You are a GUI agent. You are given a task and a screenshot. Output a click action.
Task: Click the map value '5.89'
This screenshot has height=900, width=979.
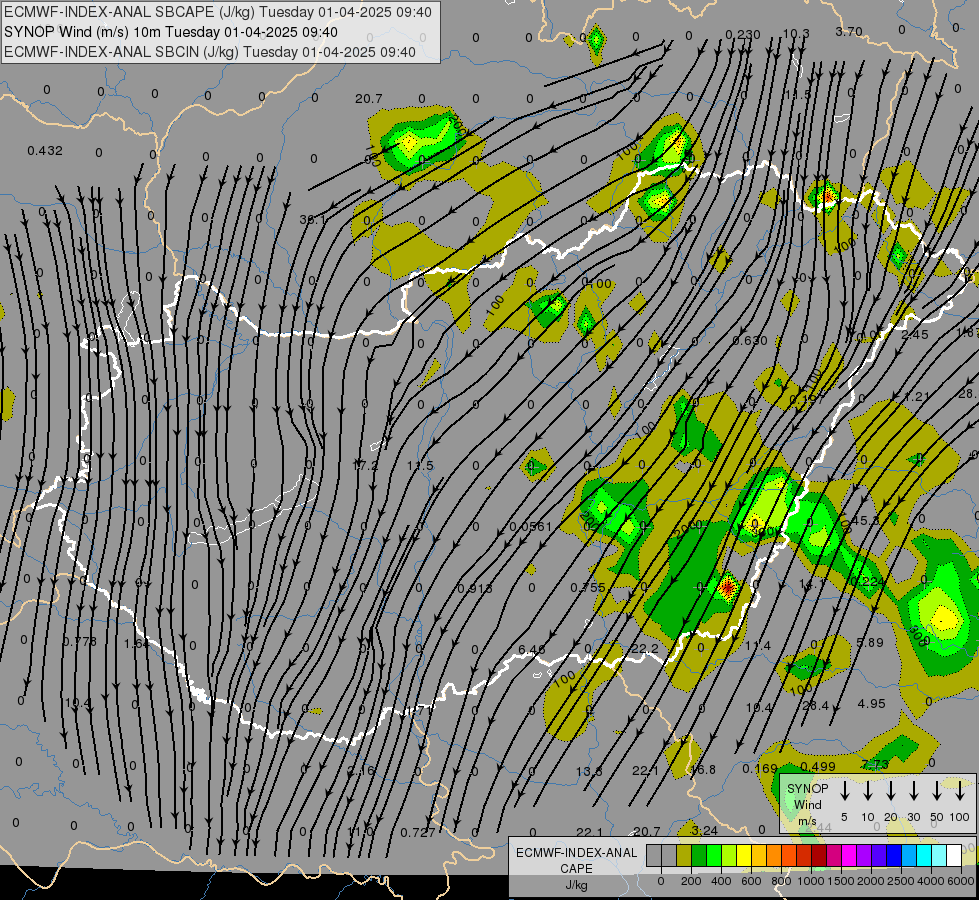point(870,642)
